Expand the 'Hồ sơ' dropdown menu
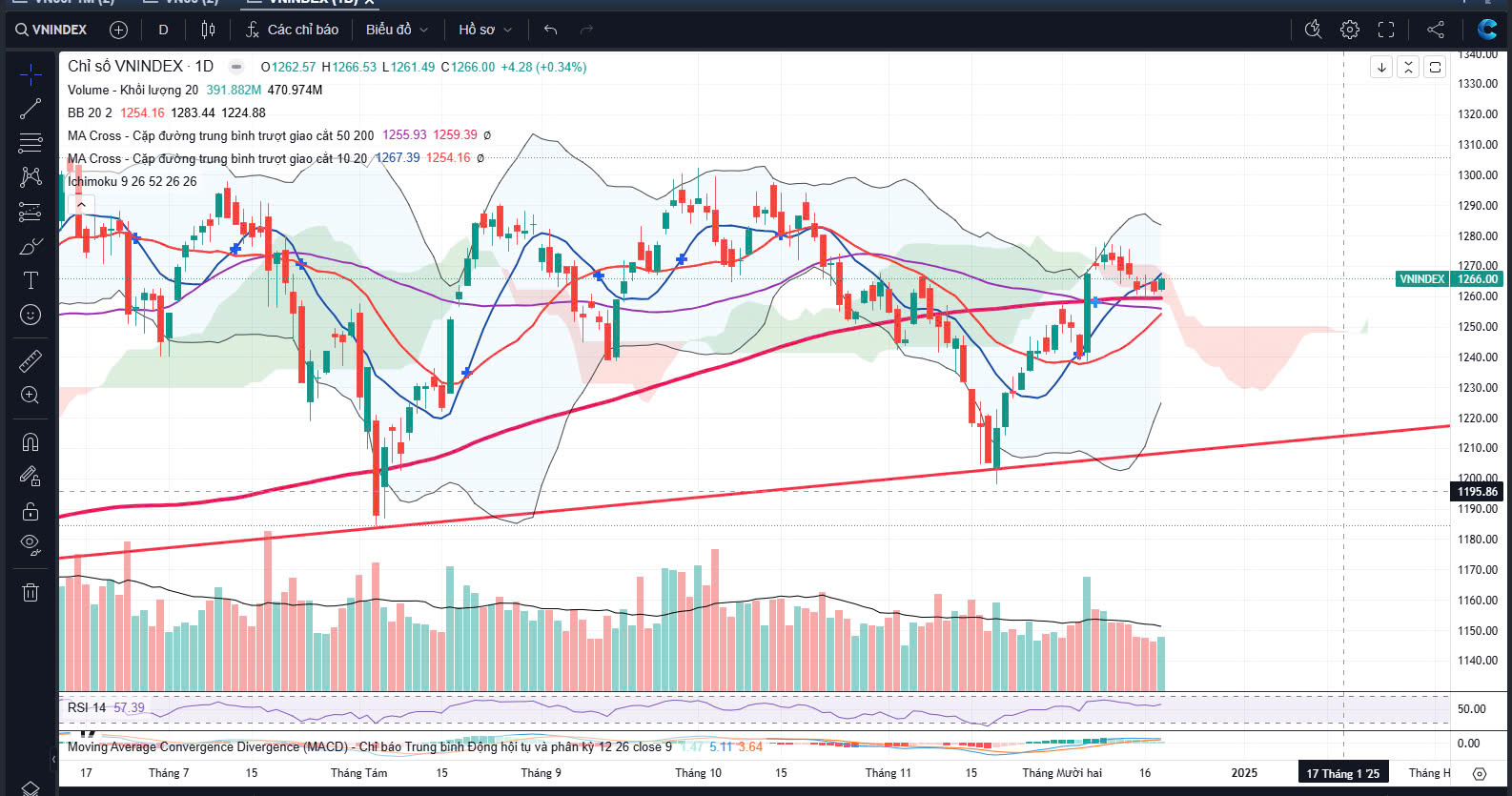Viewport: 1512px width, 796px height. click(485, 30)
